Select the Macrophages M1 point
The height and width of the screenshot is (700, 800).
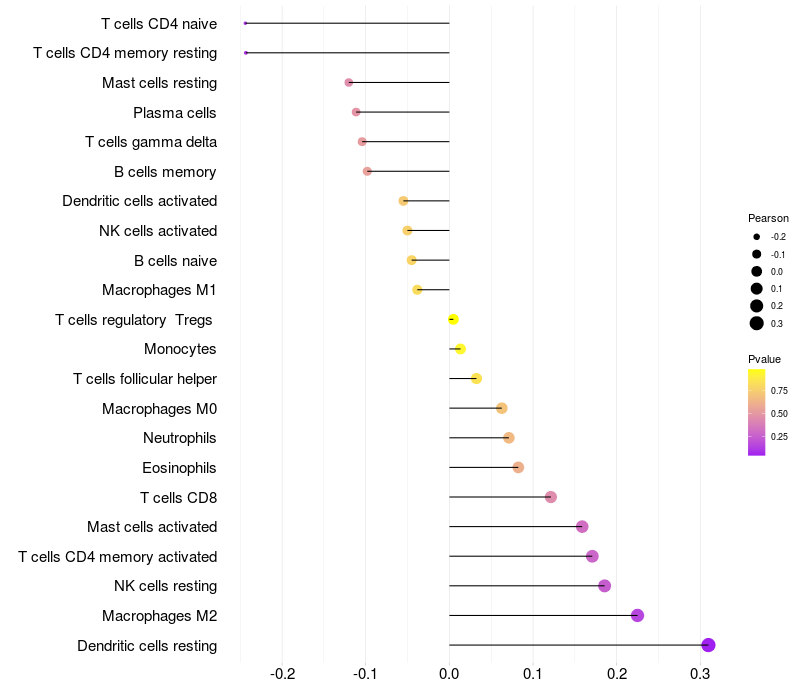pos(417,290)
